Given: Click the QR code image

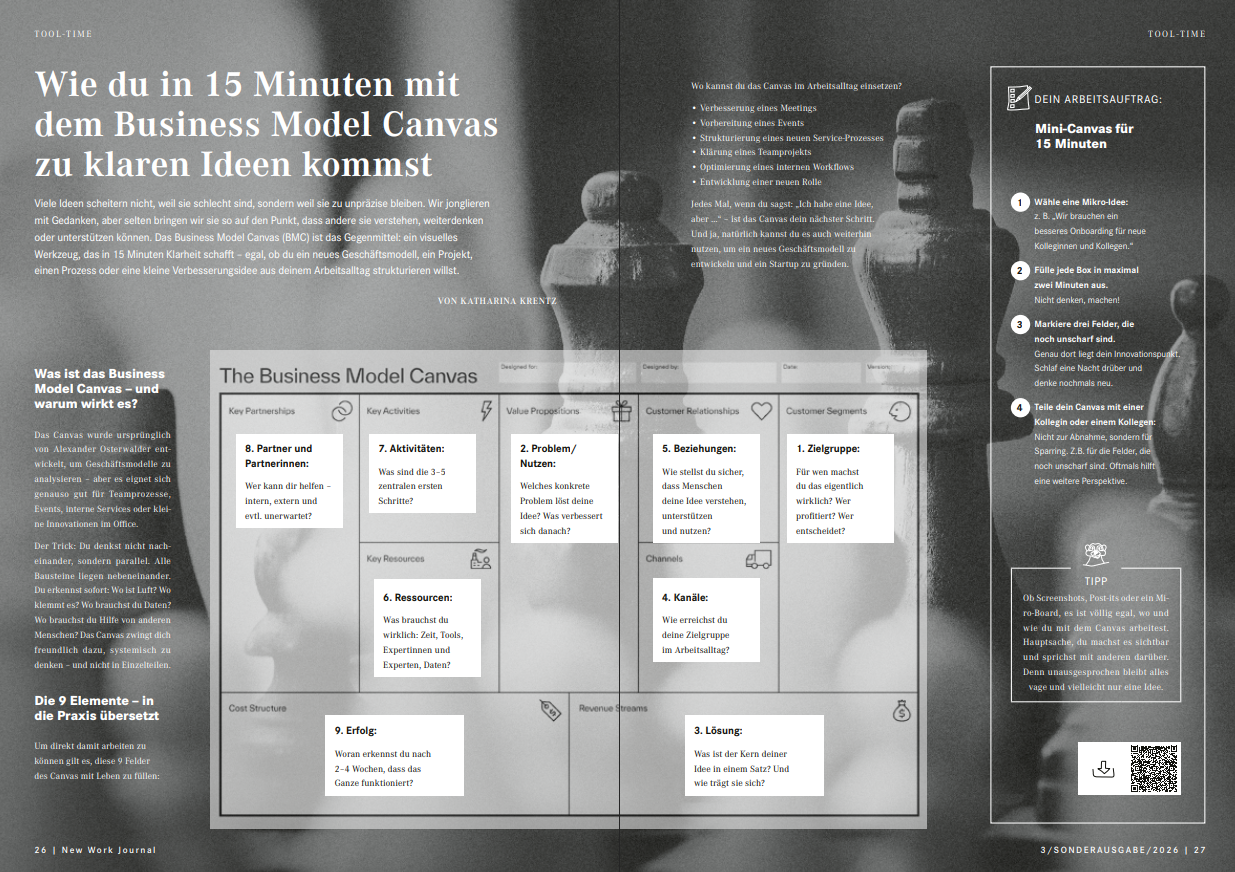Looking at the screenshot, I should tap(1155, 768).
